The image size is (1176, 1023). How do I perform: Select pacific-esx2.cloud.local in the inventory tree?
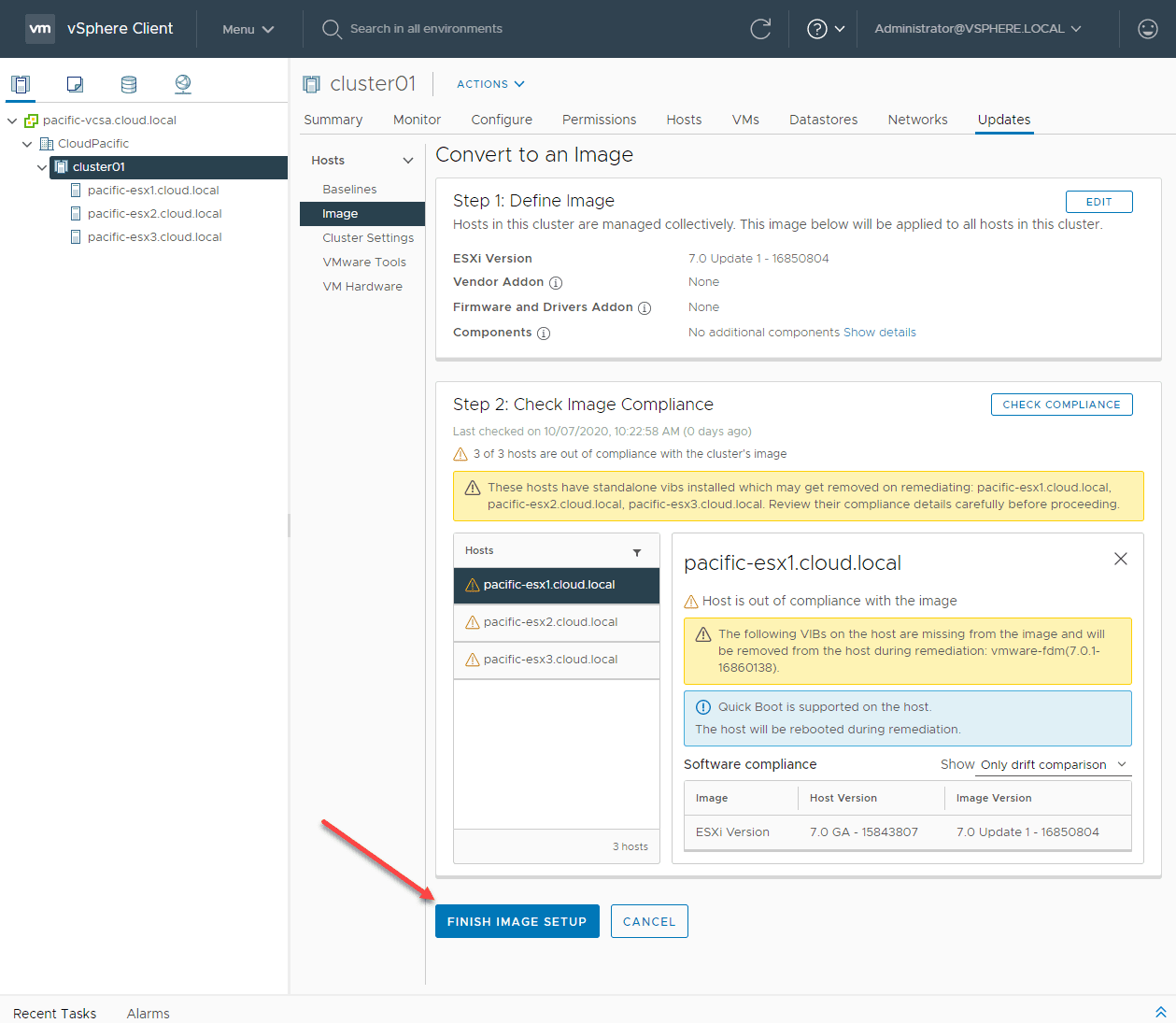click(x=155, y=214)
